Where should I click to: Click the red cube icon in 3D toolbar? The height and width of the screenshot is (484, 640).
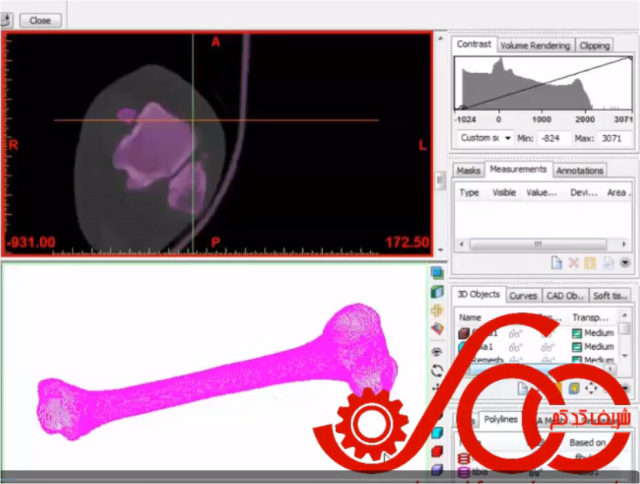(437, 452)
